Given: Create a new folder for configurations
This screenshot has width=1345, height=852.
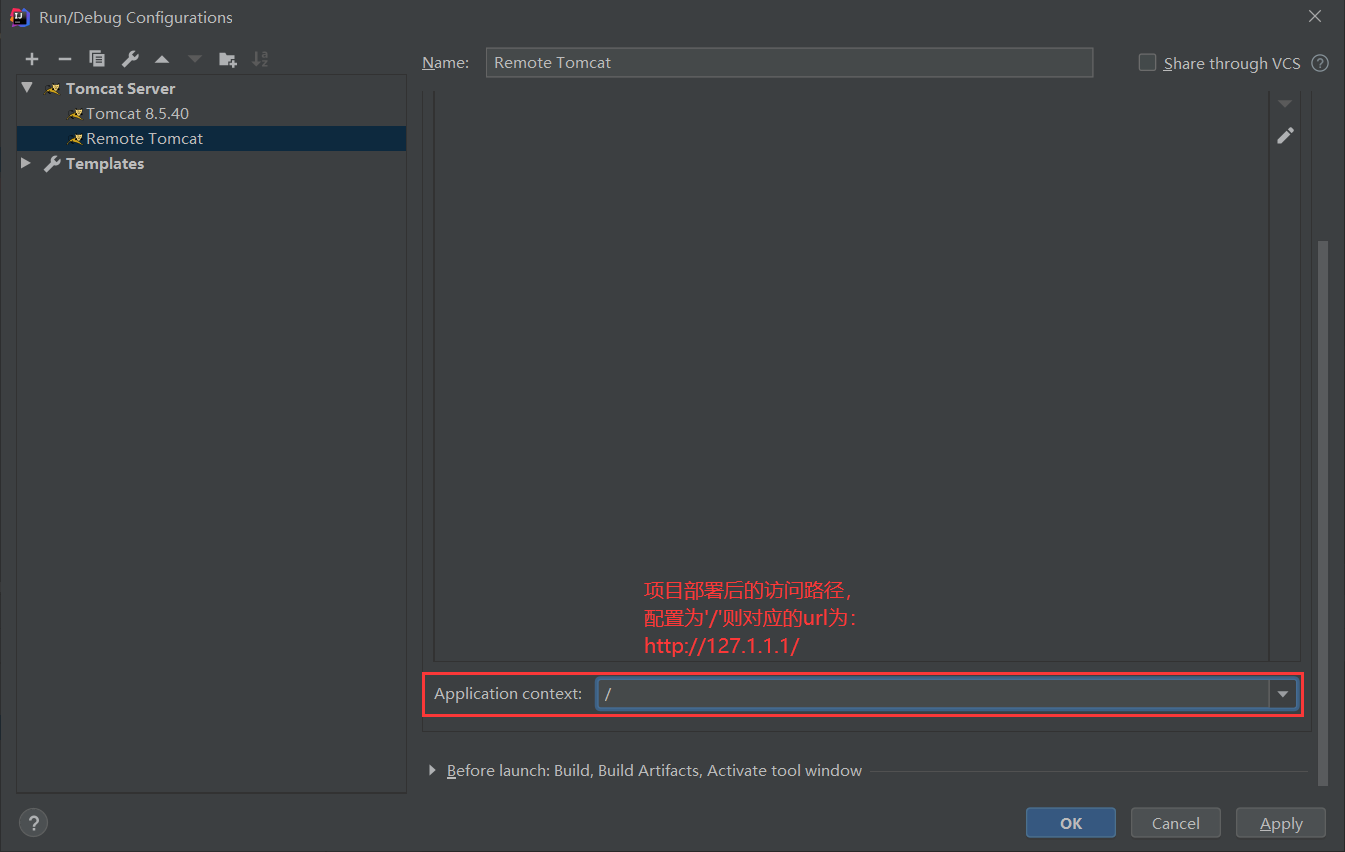Looking at the screenshot, I should [x=228, y=59].
